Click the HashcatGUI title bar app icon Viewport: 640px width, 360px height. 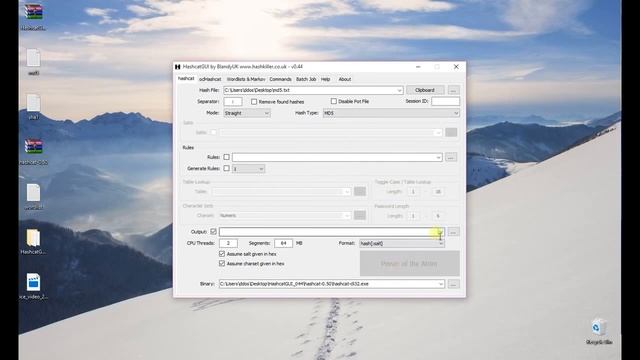point(178,67)
